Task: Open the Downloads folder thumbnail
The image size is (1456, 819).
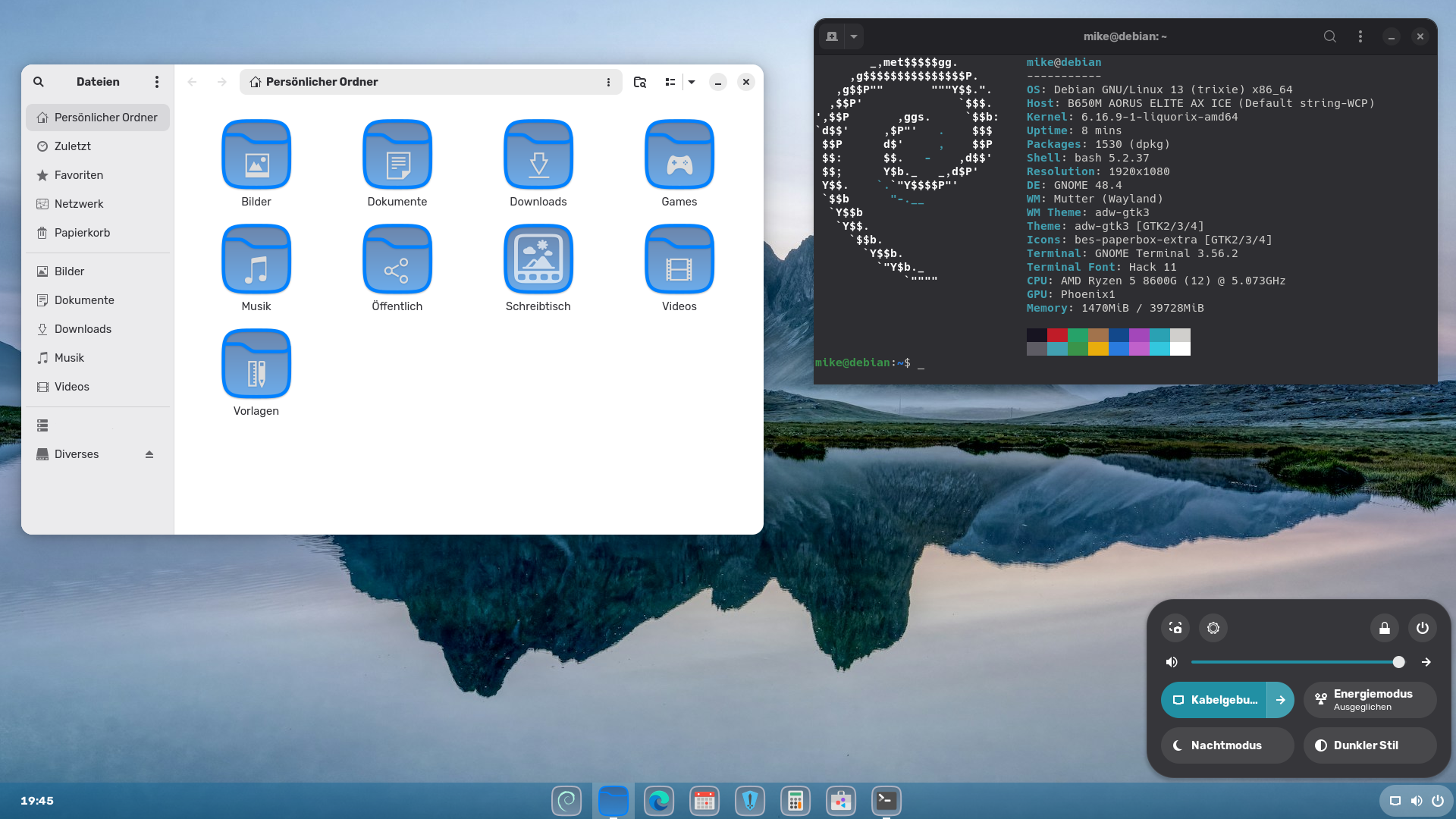Action: pyautogui.click(x=538, y=155)
